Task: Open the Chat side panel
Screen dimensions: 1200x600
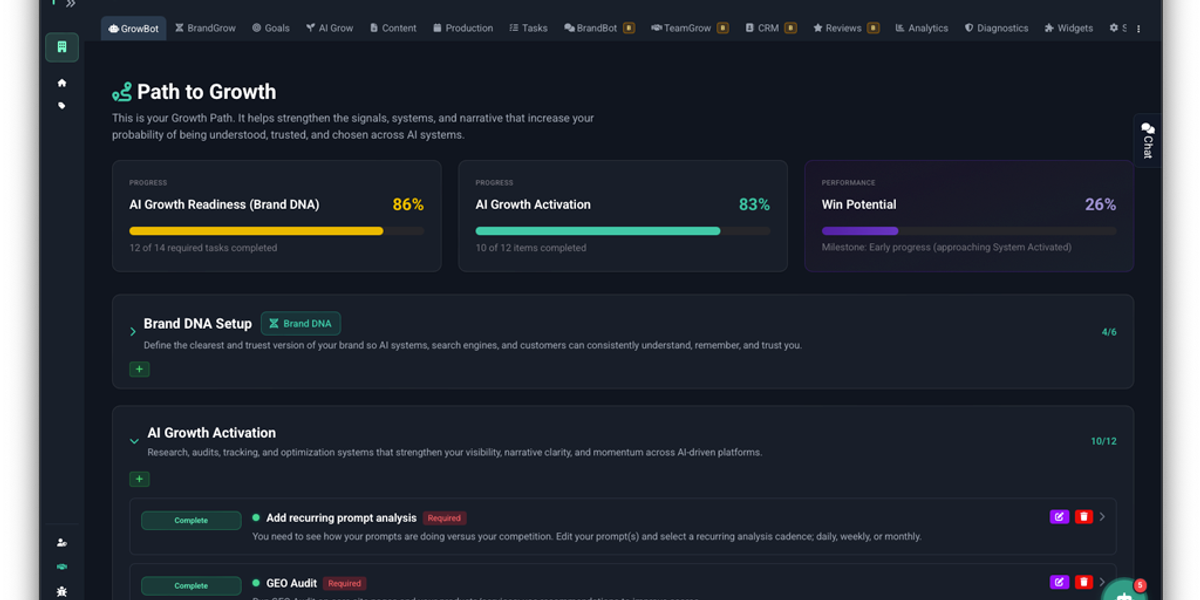Action: [1147, 140]
